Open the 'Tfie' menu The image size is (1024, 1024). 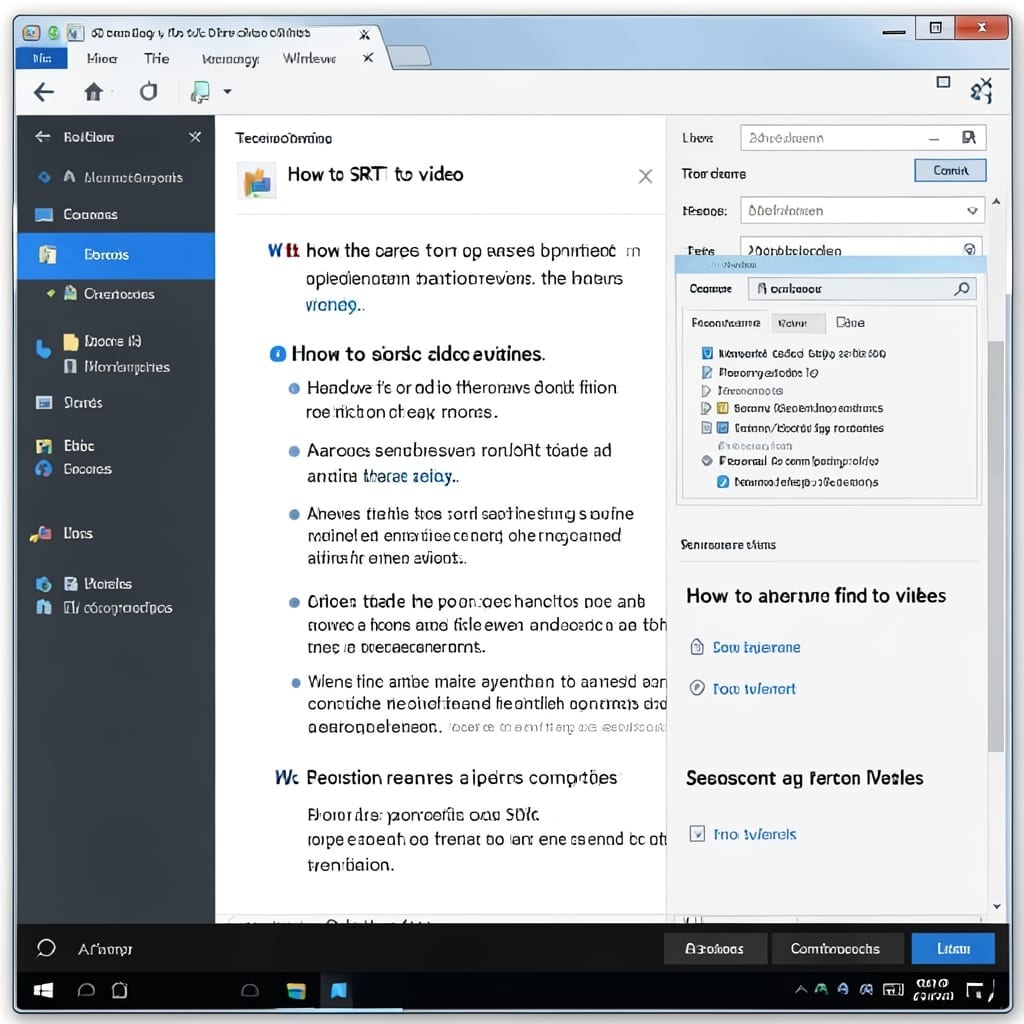(156, 59)
